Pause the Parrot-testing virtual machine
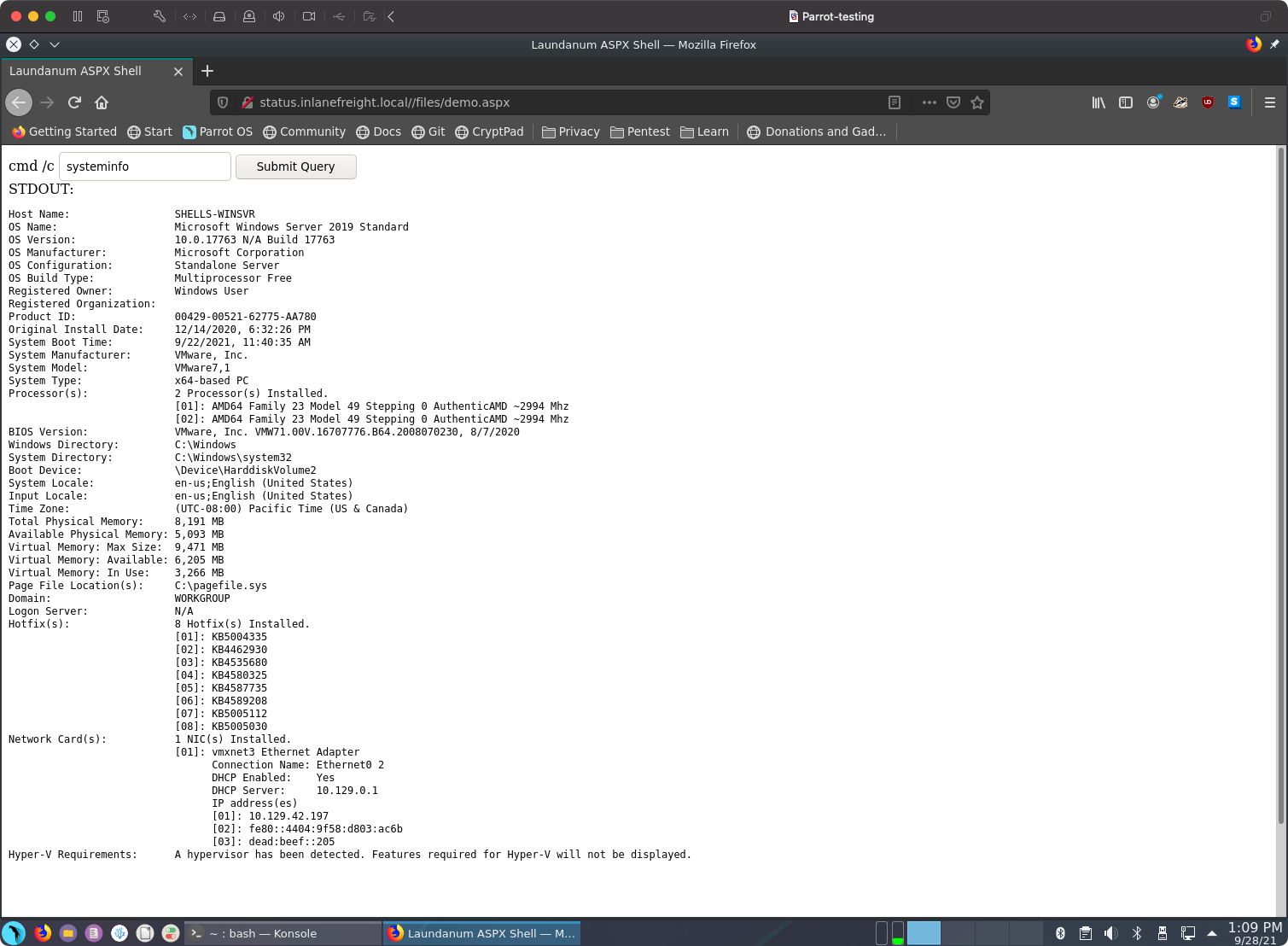1288x946 pixels. pyautogui.click(x=78, y=16)
